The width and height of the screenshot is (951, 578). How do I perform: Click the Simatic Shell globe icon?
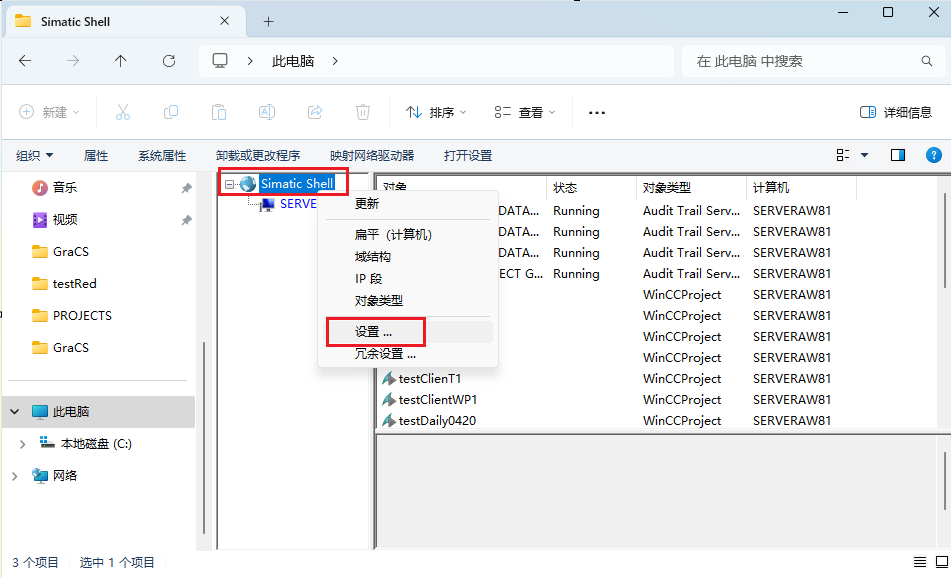pyautogui.click(x=247, y=184)
